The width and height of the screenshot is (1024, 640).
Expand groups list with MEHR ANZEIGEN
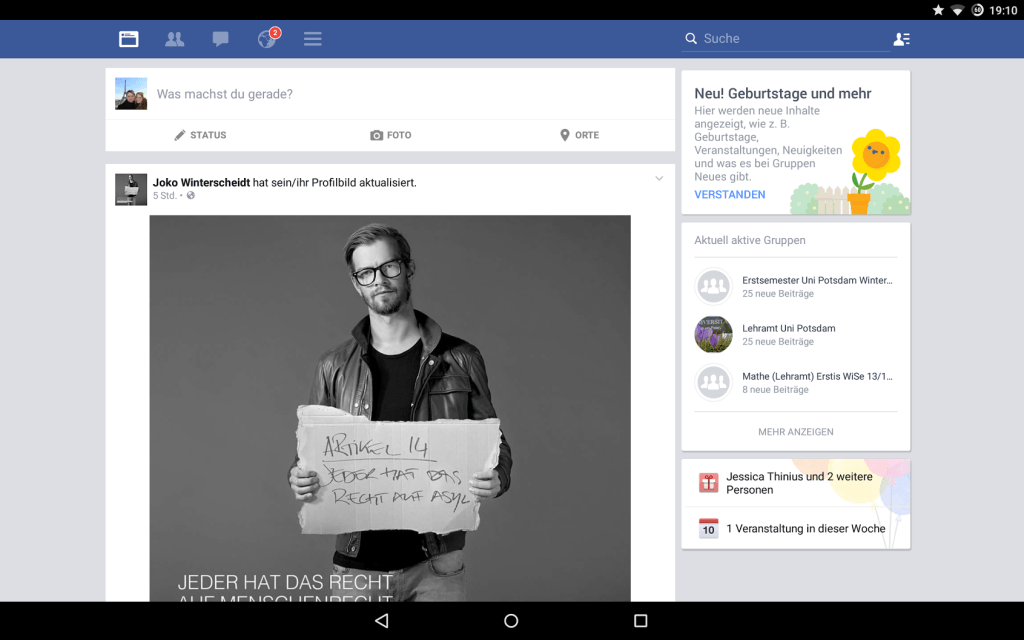pyautogui.click(x=796, y=432)
